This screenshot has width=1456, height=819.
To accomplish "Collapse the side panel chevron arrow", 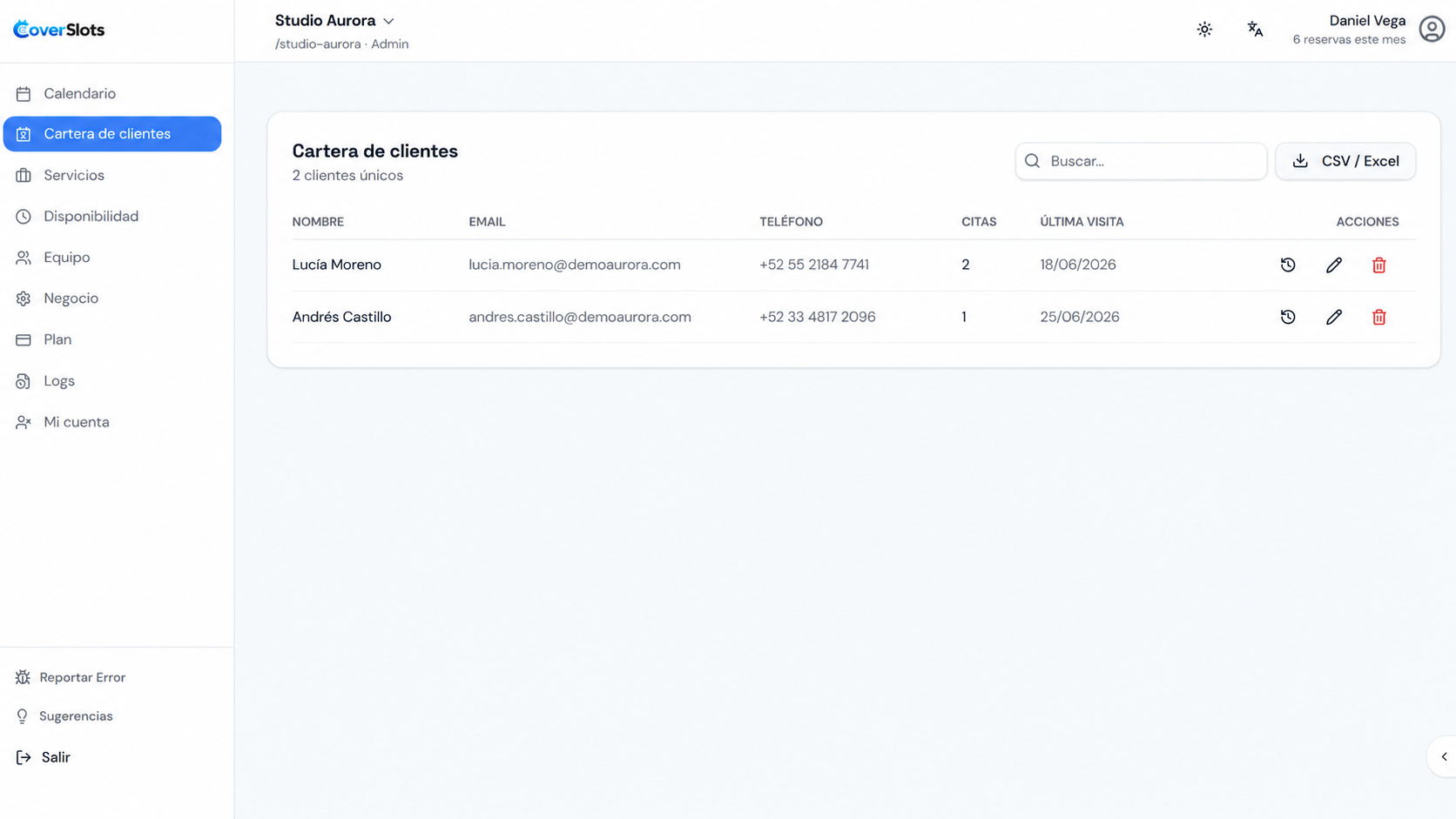I will [1443, 756].
